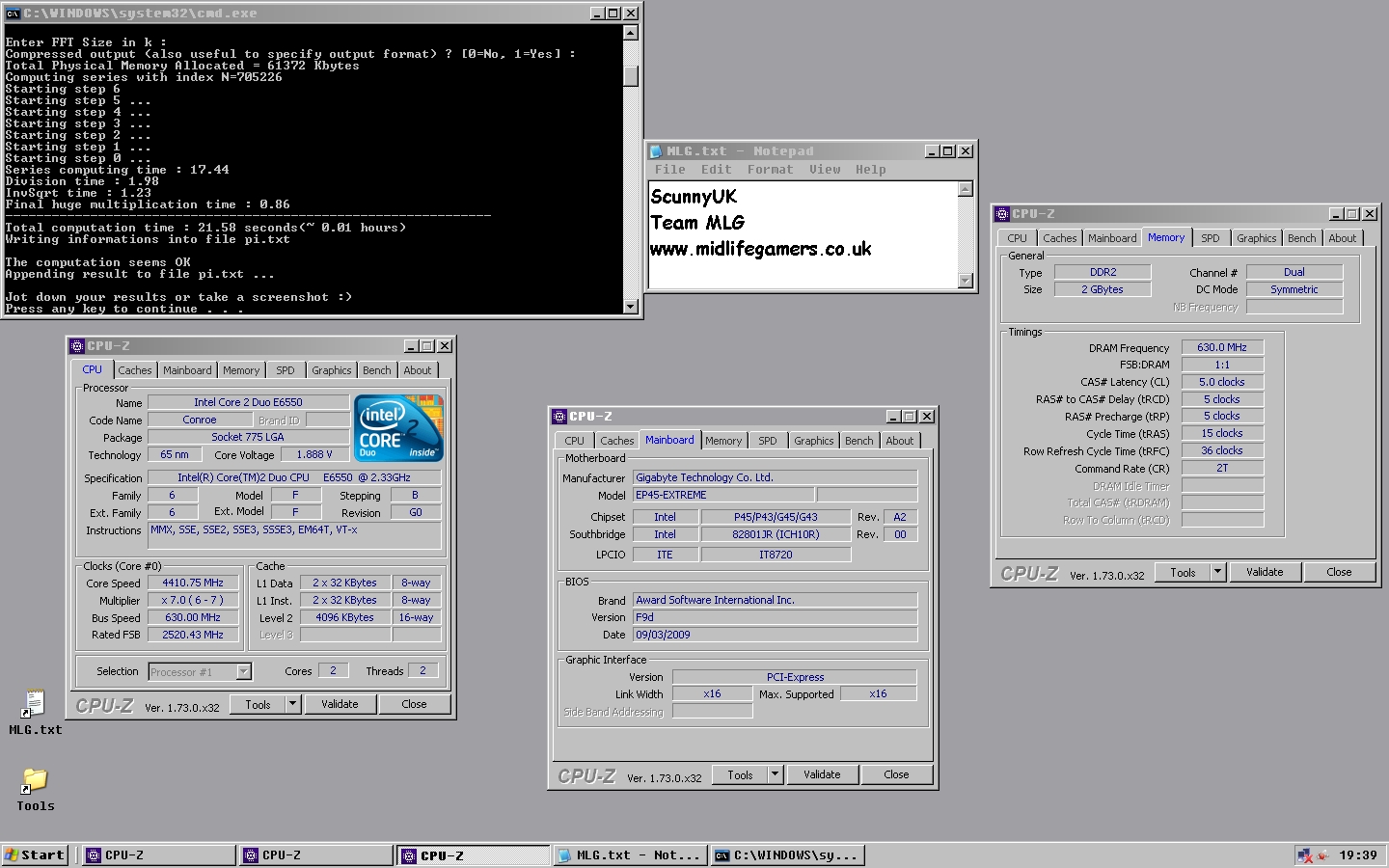Viewport: 1389px width, 868px height.
Task: Click Close in the CPU-Z Mainboard window
Action: coord(896,774)
